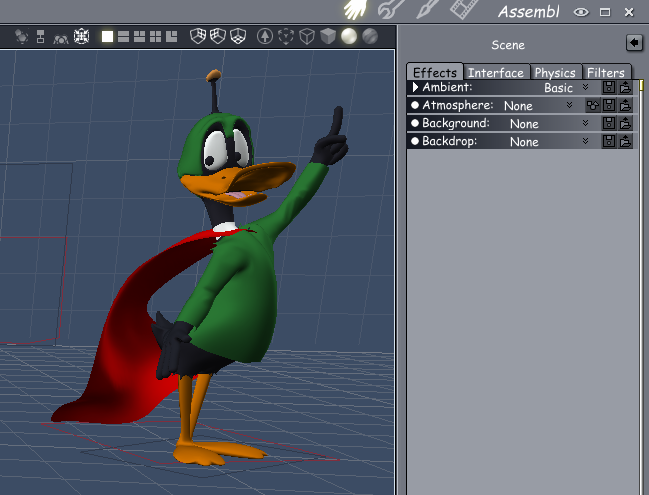The width and height of the screenshot is (649, 495).
Task: Switch to the Physics tab
Action: [x=555, y=72]
